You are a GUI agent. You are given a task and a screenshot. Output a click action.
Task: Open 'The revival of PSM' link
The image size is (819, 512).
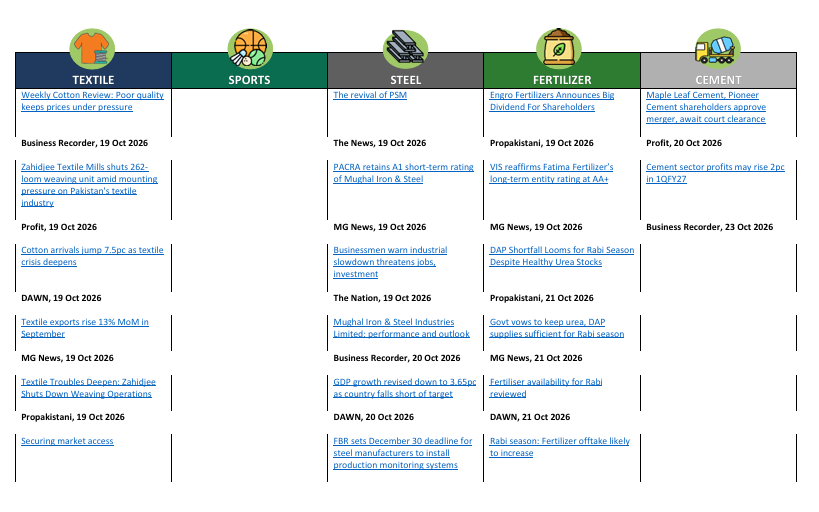point(370,95)
